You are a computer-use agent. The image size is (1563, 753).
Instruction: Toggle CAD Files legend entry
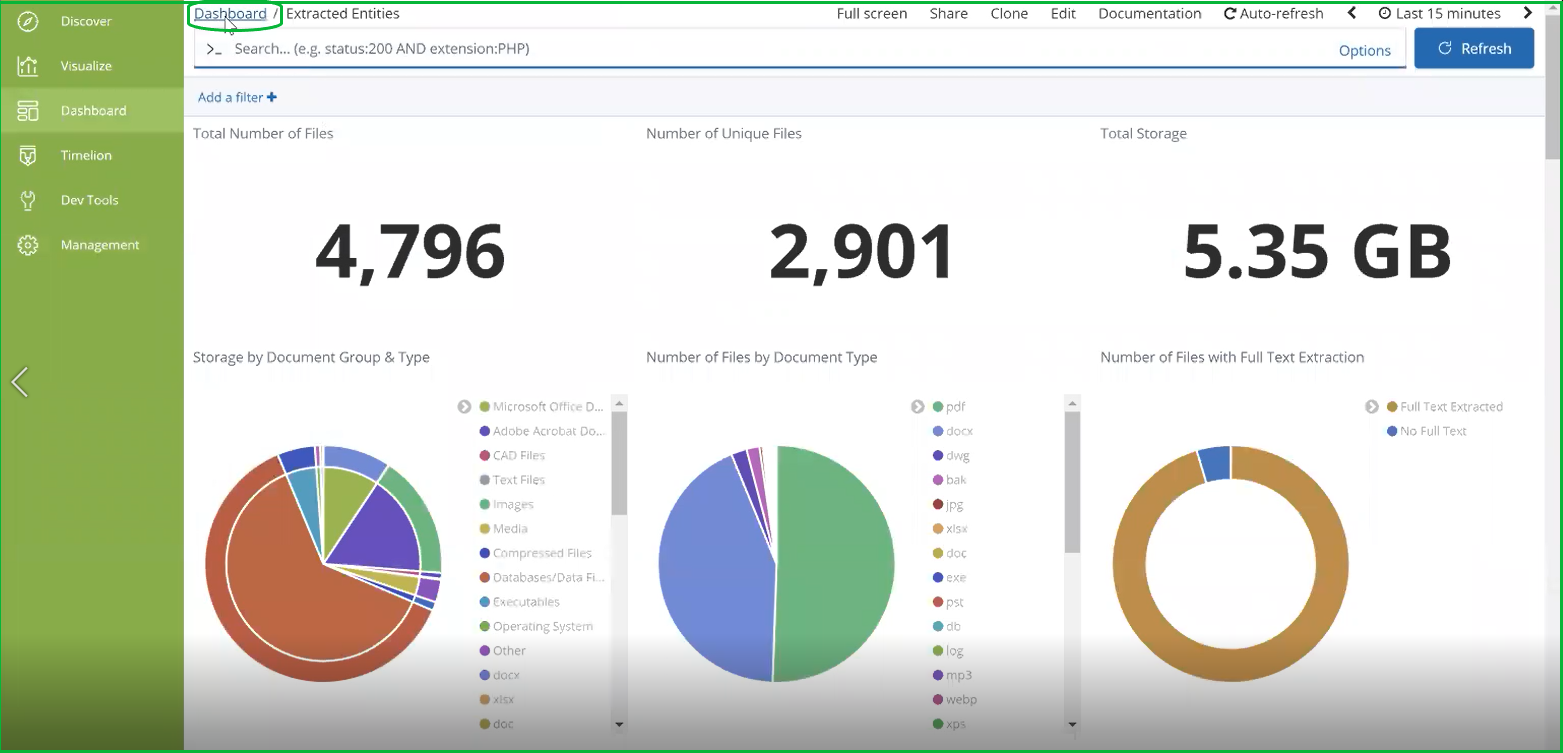coord(518,456)
